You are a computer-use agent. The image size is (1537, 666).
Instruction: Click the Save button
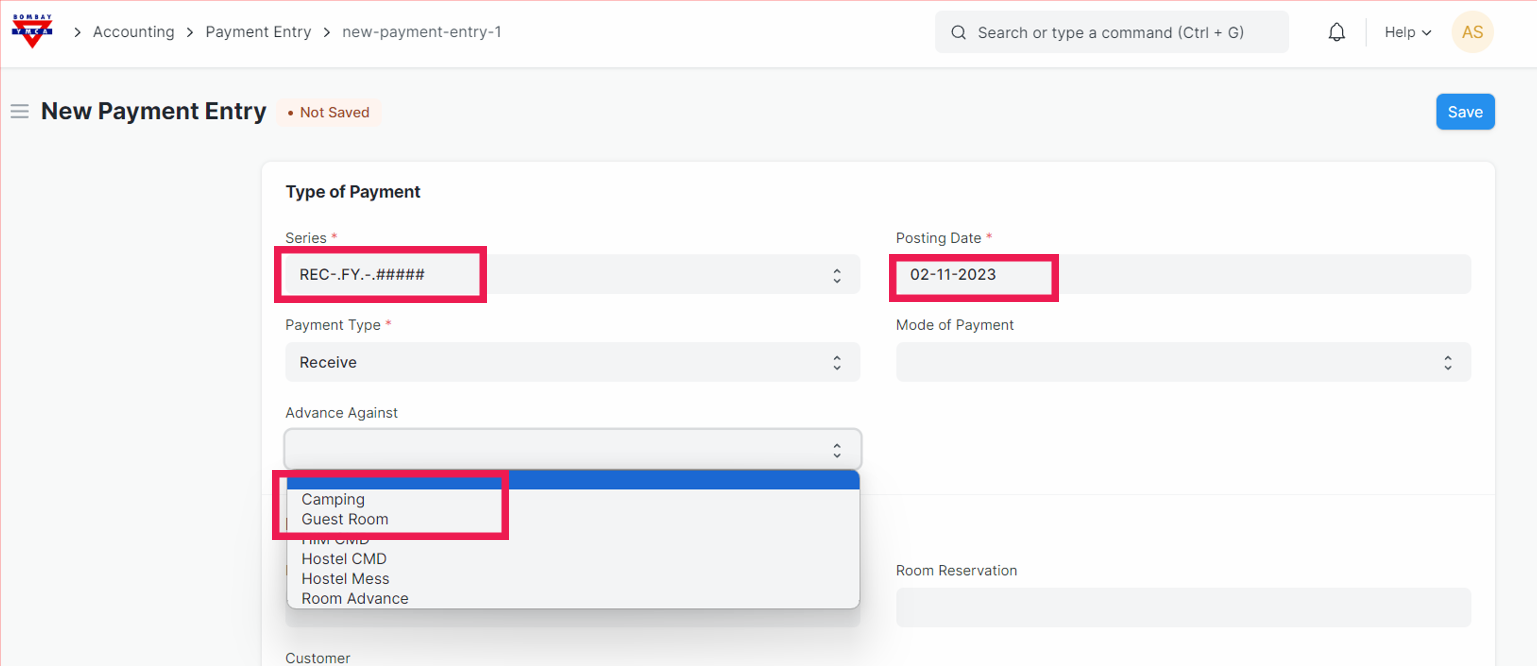[1464, 112]
